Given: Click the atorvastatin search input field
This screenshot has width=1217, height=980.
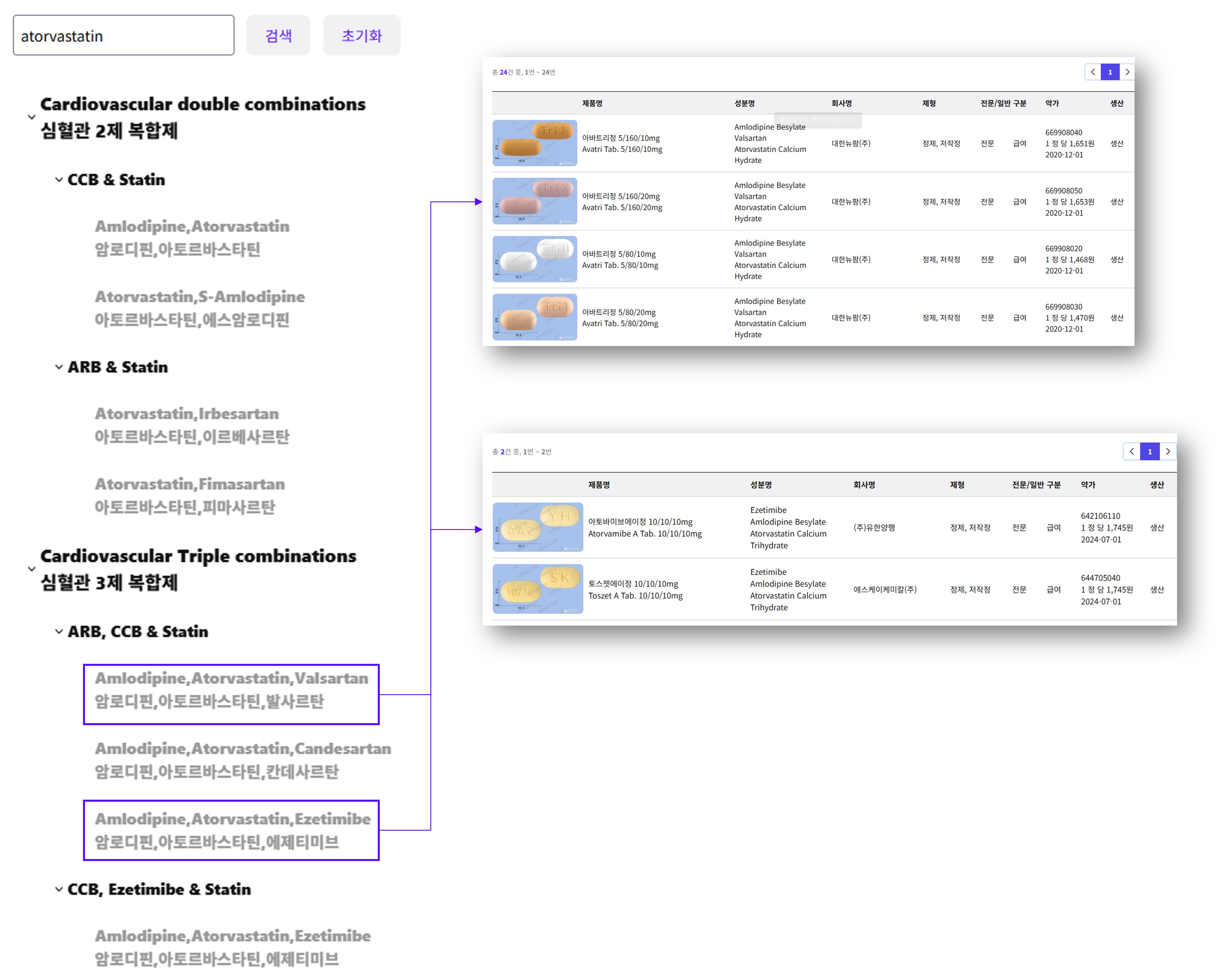Looking at the screenshot, I should pyautogui.click(x=123, y=35).
